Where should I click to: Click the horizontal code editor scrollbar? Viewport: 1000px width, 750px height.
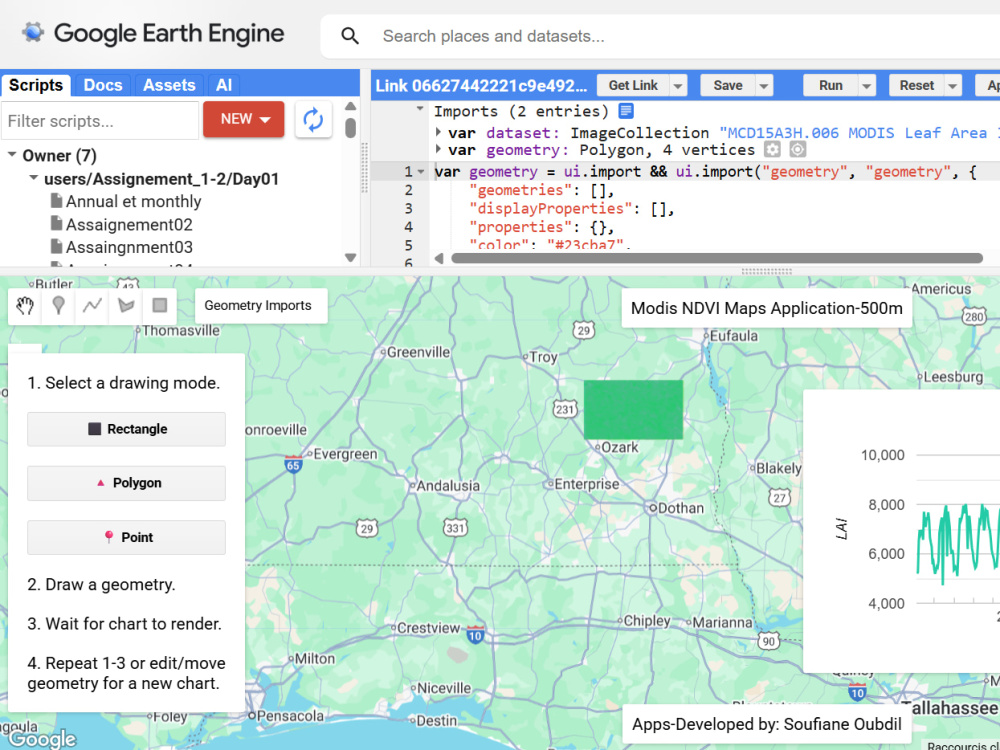point(717,258)
